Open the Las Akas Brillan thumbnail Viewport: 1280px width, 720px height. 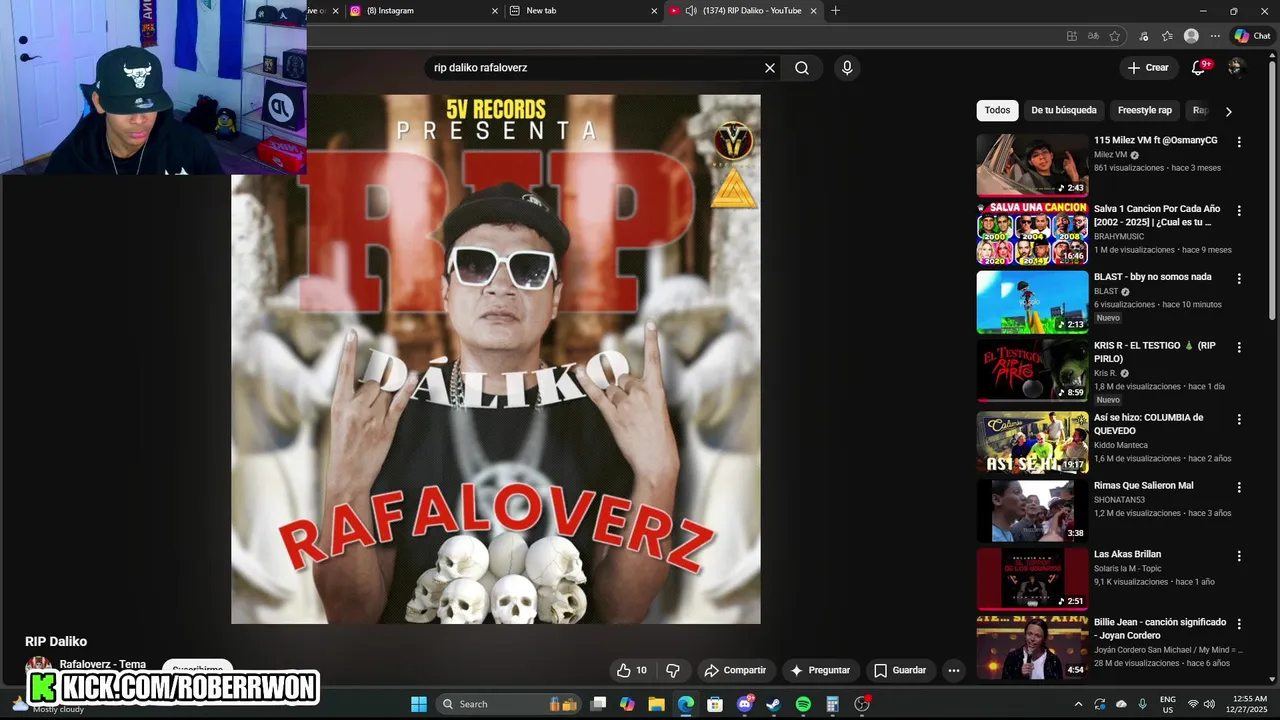(x=1032, y=579)
